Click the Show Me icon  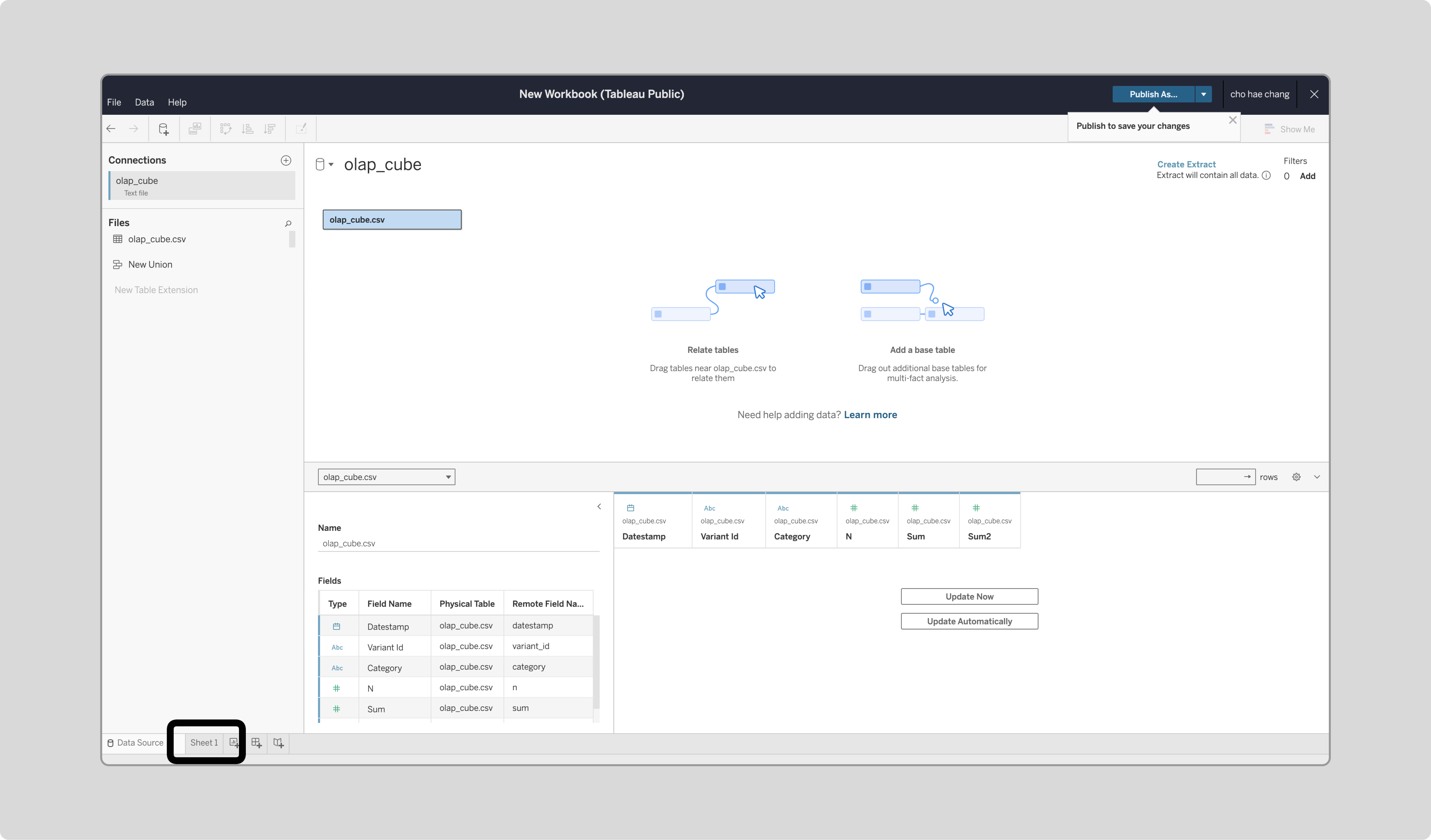1269,129
